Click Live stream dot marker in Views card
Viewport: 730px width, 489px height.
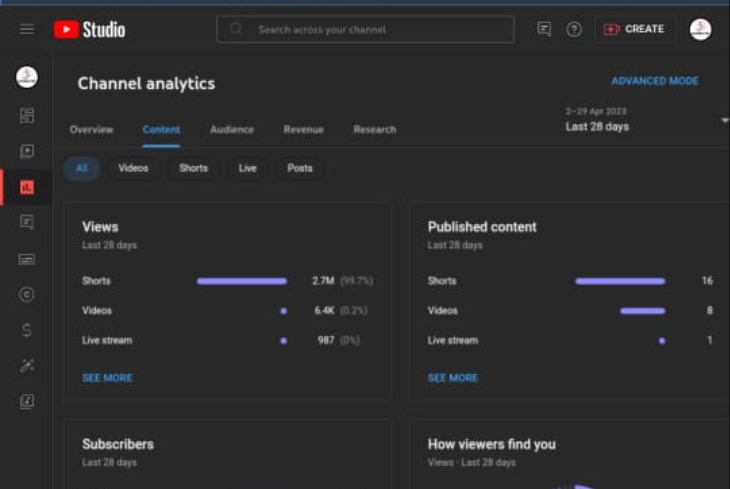(284, 340)
